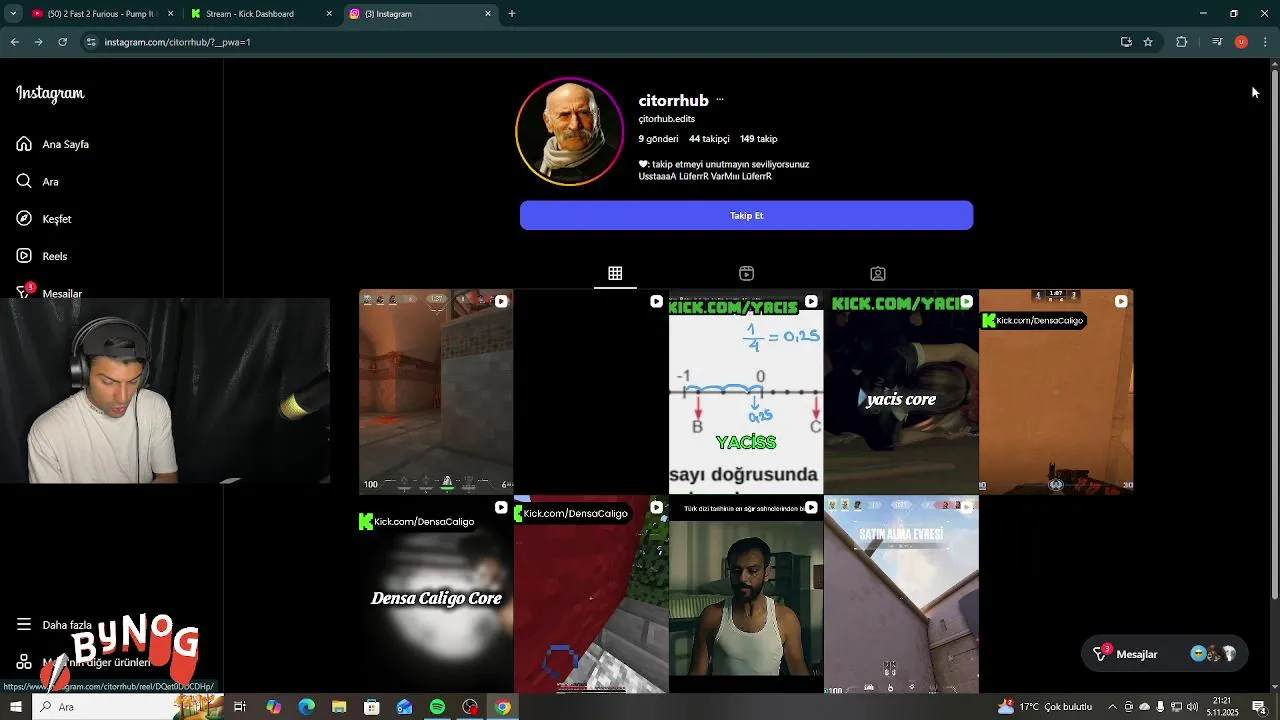This screenshot has height=720, width=1280.
Task: Open the clock showing 21:21
Action: 1222,707
